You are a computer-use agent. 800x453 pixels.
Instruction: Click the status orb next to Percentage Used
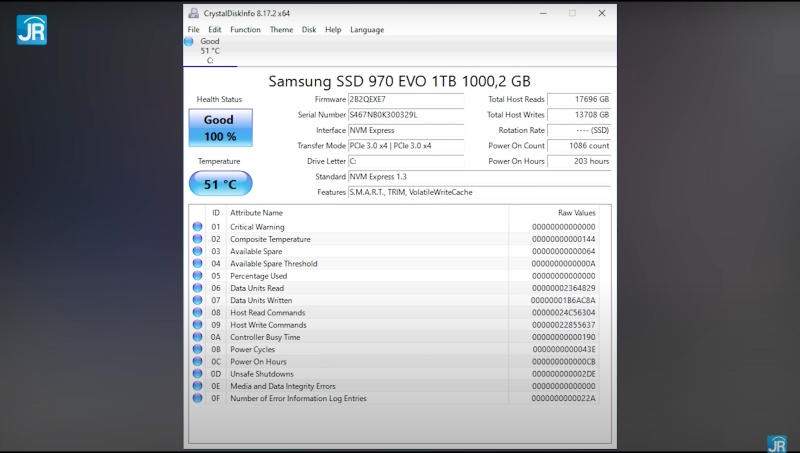(x=197, y=276)
